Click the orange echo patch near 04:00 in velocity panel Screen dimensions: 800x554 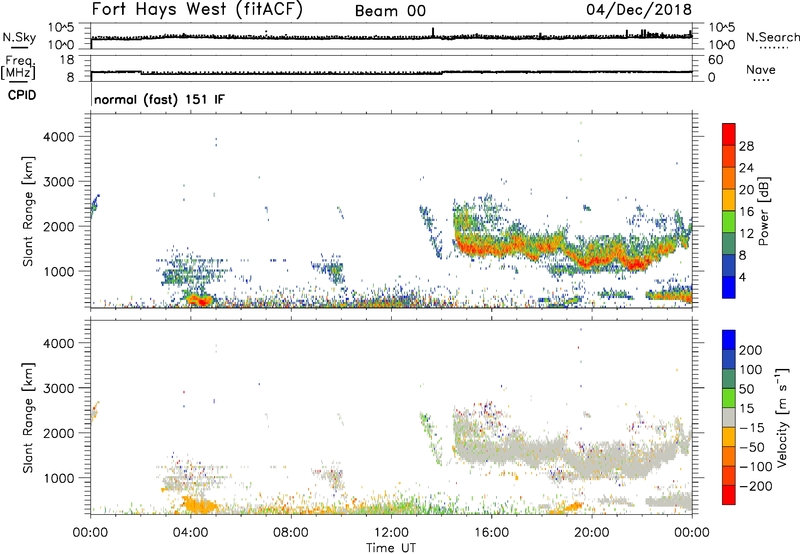(x=198, y=505)
